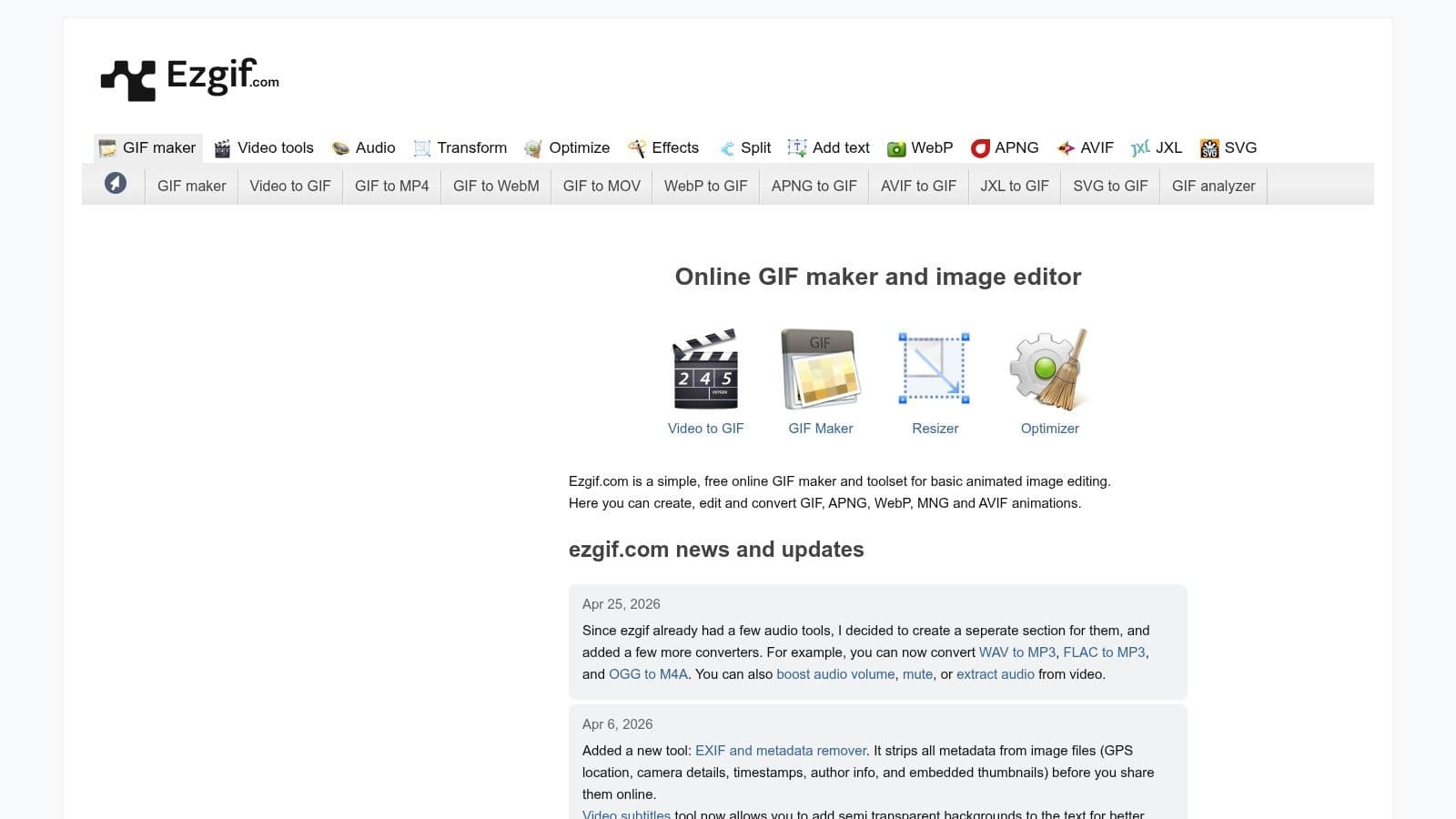Viewport: 1456px width, 819px height.
Task: Click the Online GIF maker and image editor heading
Action: pos(878,277)
